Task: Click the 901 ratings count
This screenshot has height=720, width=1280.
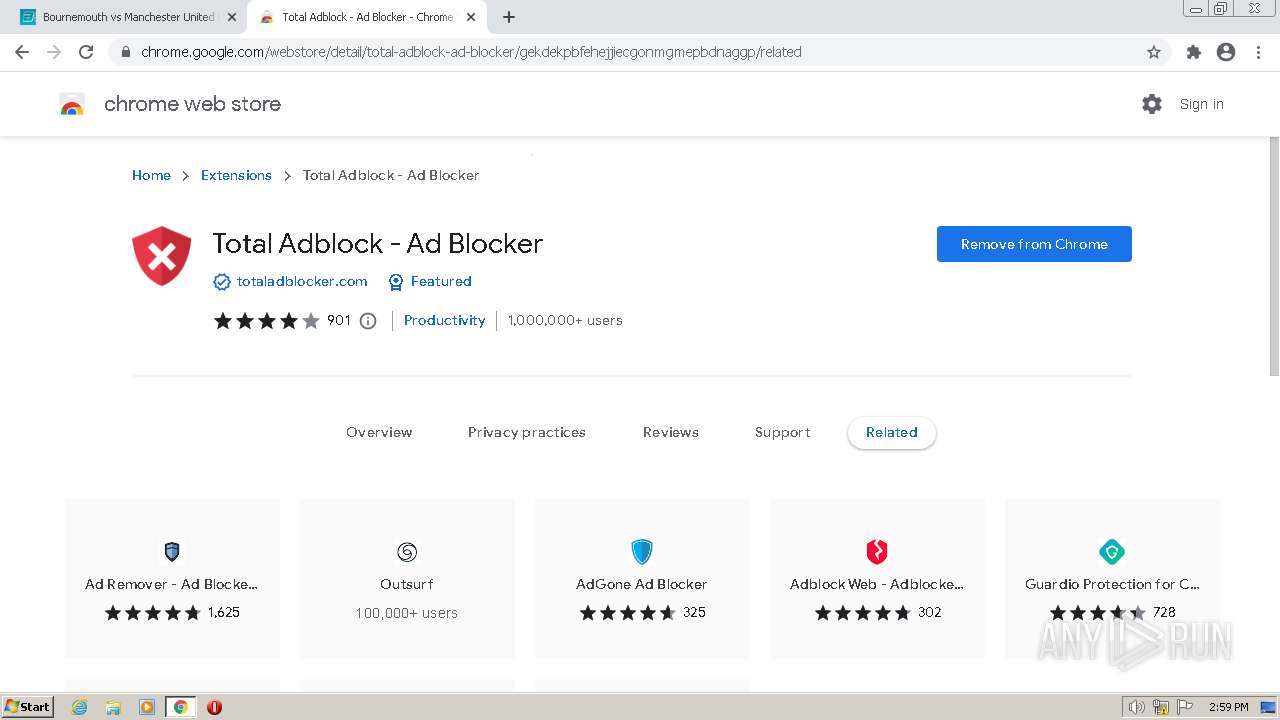Action: [x=339, y=321]
